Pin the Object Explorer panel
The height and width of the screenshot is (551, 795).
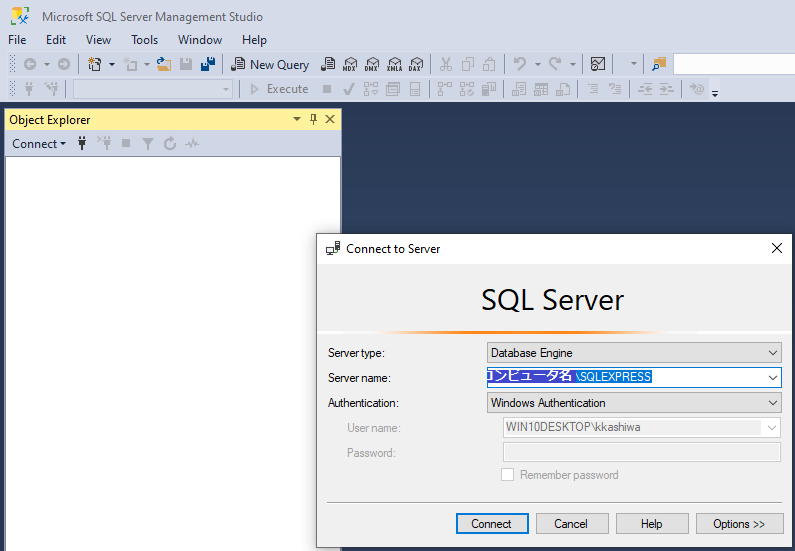[313, 119]
